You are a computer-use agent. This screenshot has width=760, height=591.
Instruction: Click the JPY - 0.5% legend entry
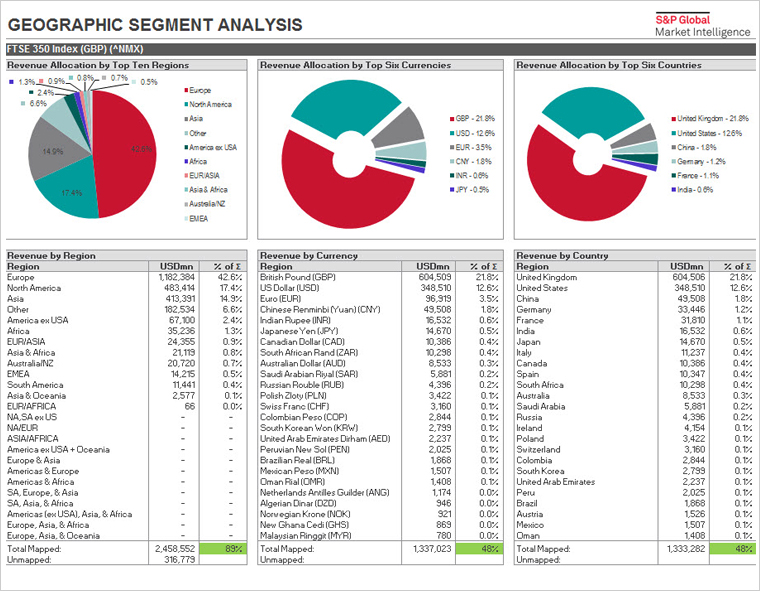click(469, 190)
